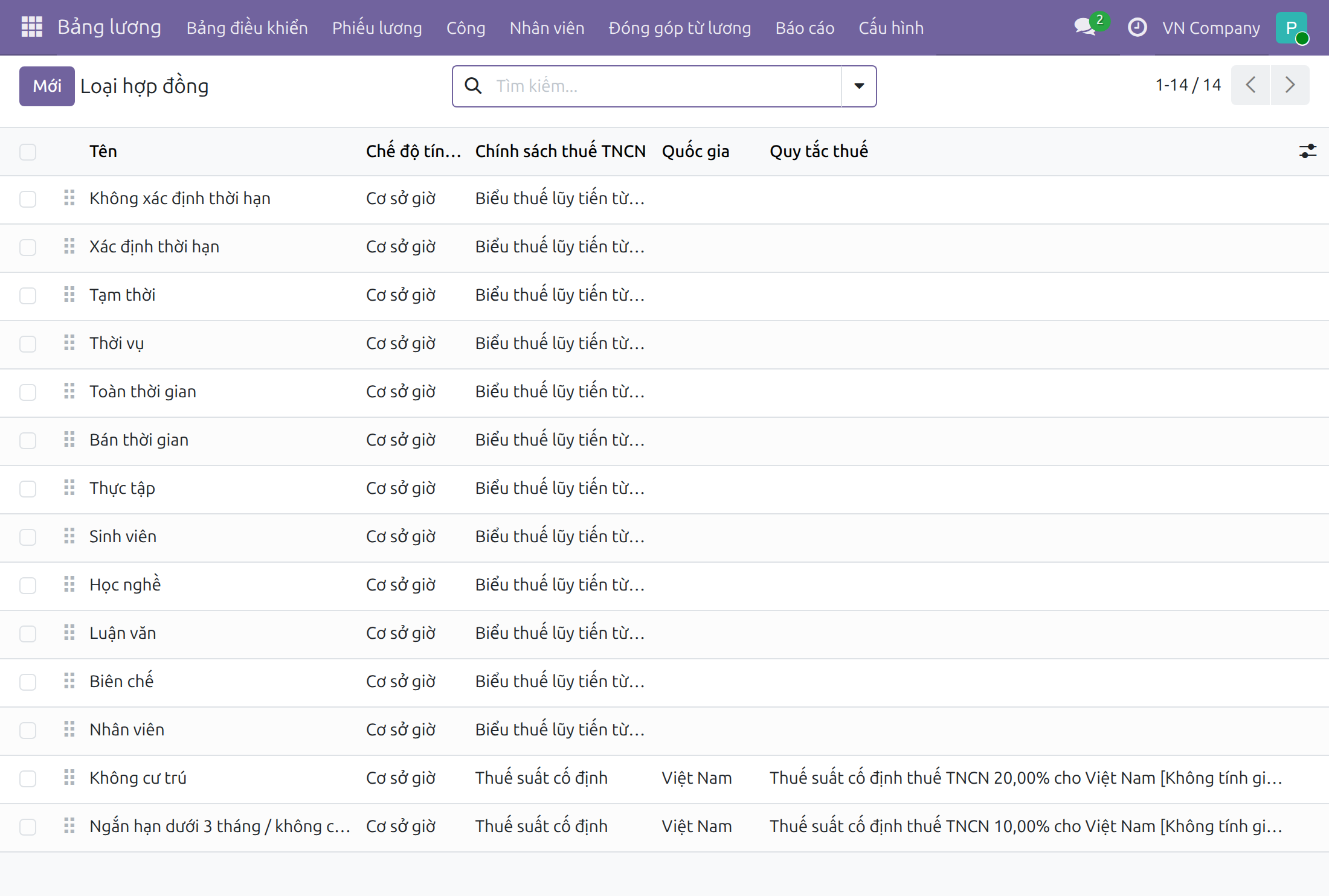Sort by the Tên column header
The height and width of the screenshot is (896, 1329).
click(x=103, y=151)
